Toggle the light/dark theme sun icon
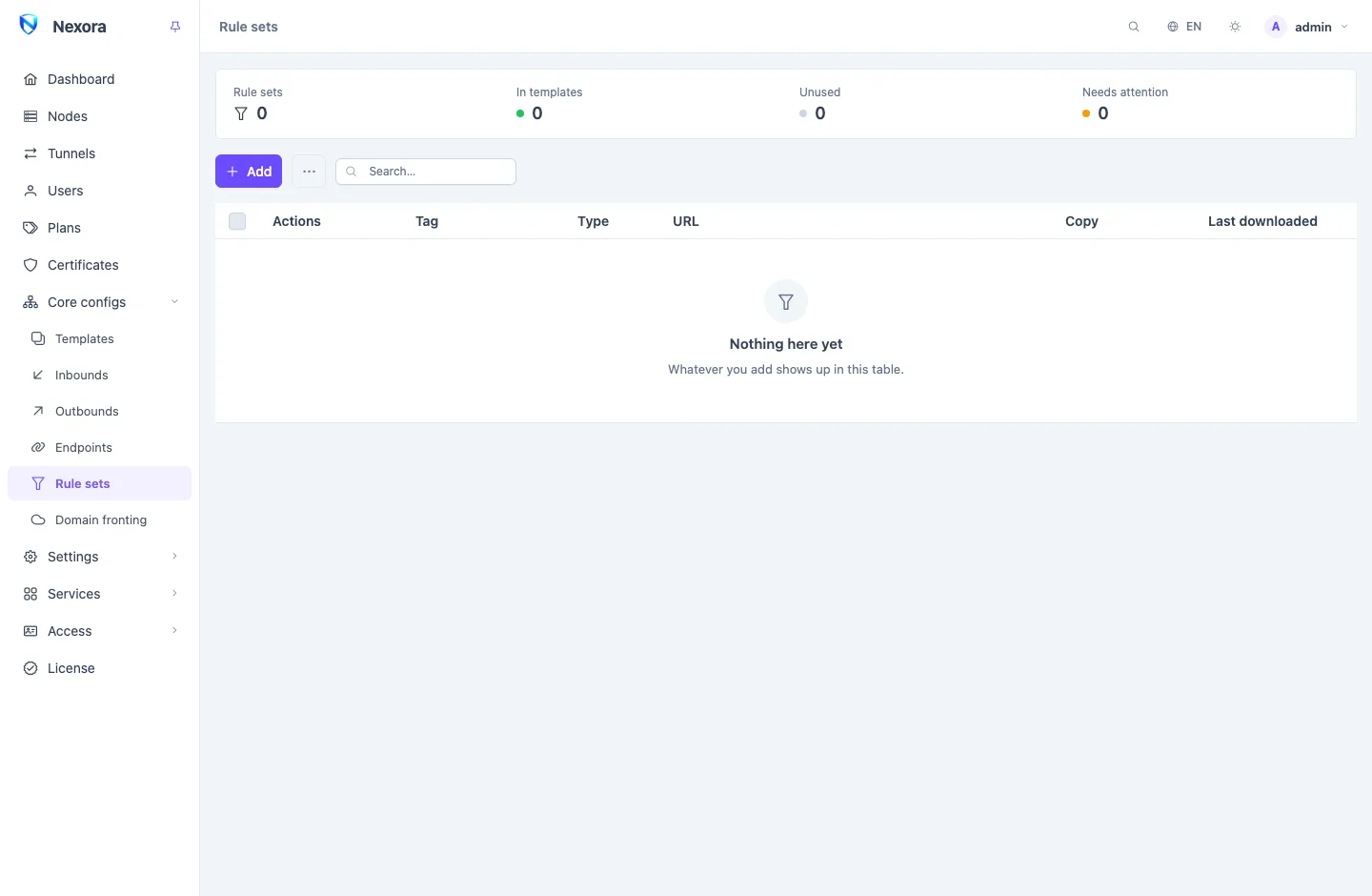The width and height of the screenshot is (1372, 896). pos(1235,27)
